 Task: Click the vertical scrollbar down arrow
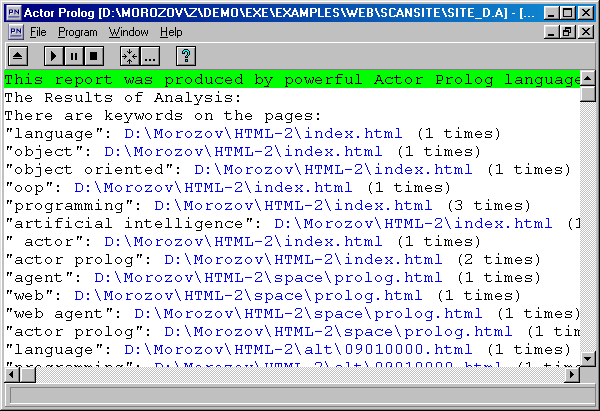[588, 359]
